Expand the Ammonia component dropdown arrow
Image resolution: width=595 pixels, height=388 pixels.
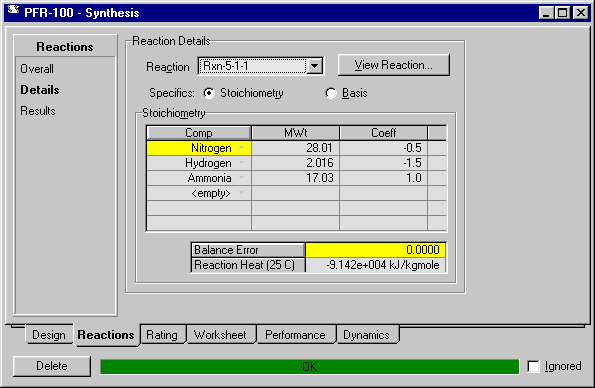click(x=241, y=178)
